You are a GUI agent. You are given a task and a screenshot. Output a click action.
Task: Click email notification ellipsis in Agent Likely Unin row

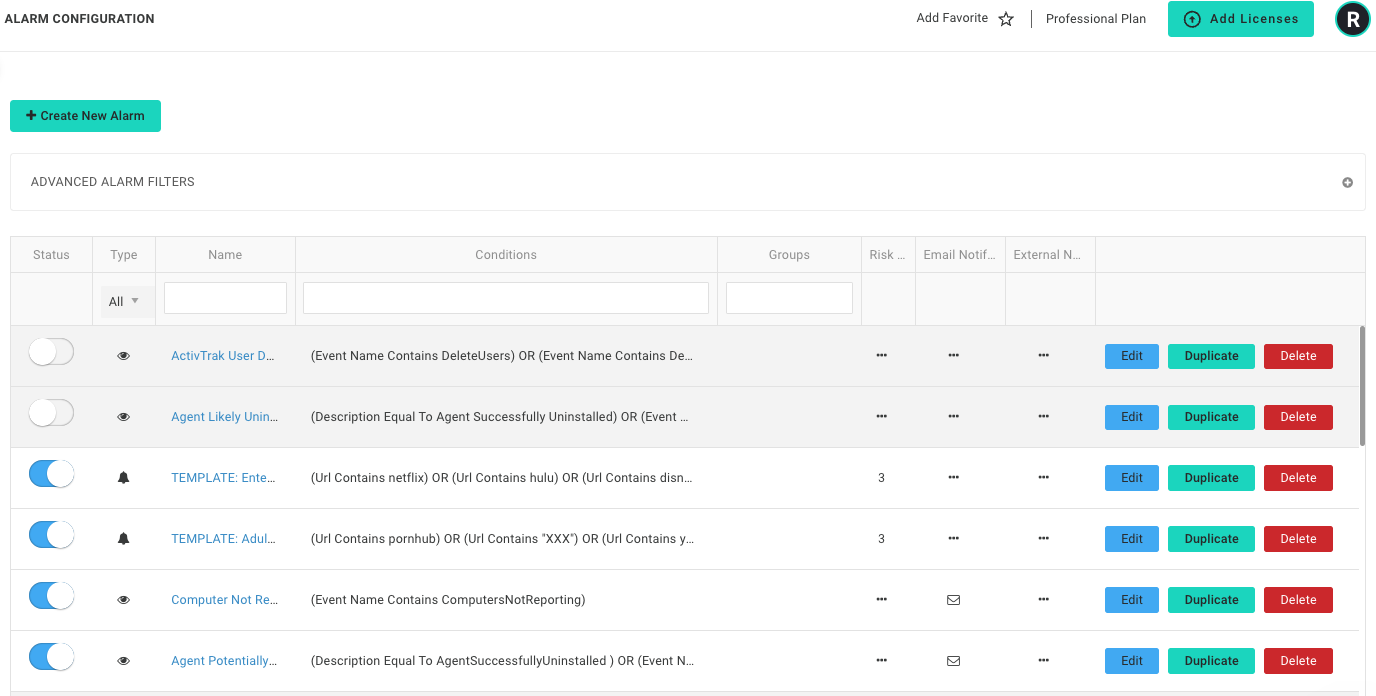pos(953,417)
